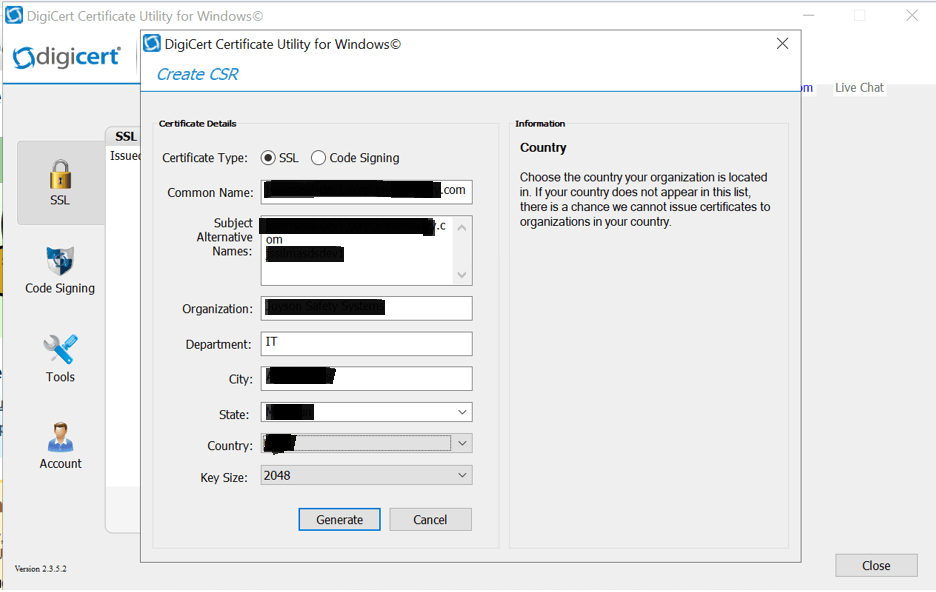The height and width of the screenshot is (592, 936).
Task: Click the Organization input field
Action: [366, 309]
